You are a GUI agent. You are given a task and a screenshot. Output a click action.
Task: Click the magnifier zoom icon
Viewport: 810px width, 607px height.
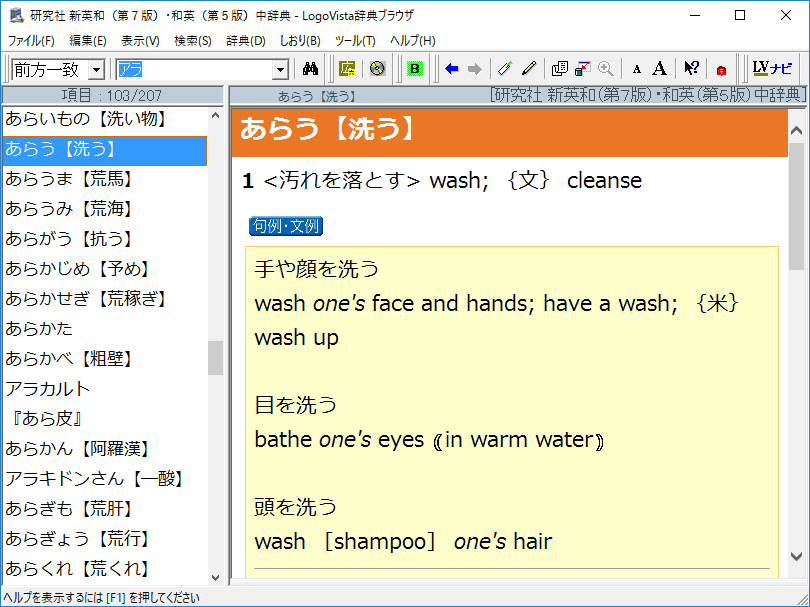(605, 69)
